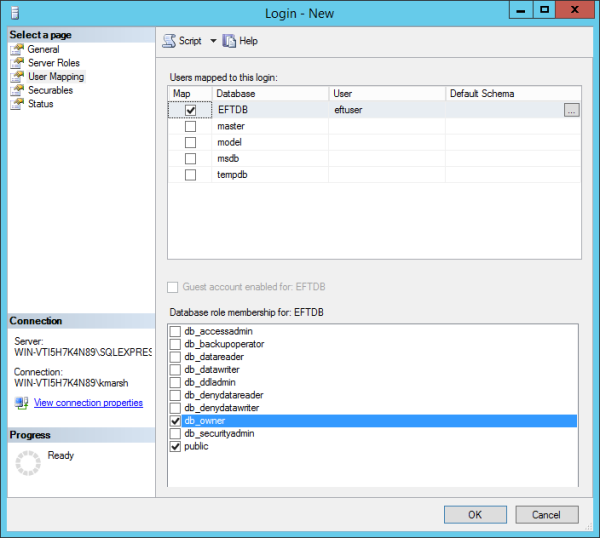Select the General page icon
This screenshot has height=538, width=600.
[x=17, y=49]
